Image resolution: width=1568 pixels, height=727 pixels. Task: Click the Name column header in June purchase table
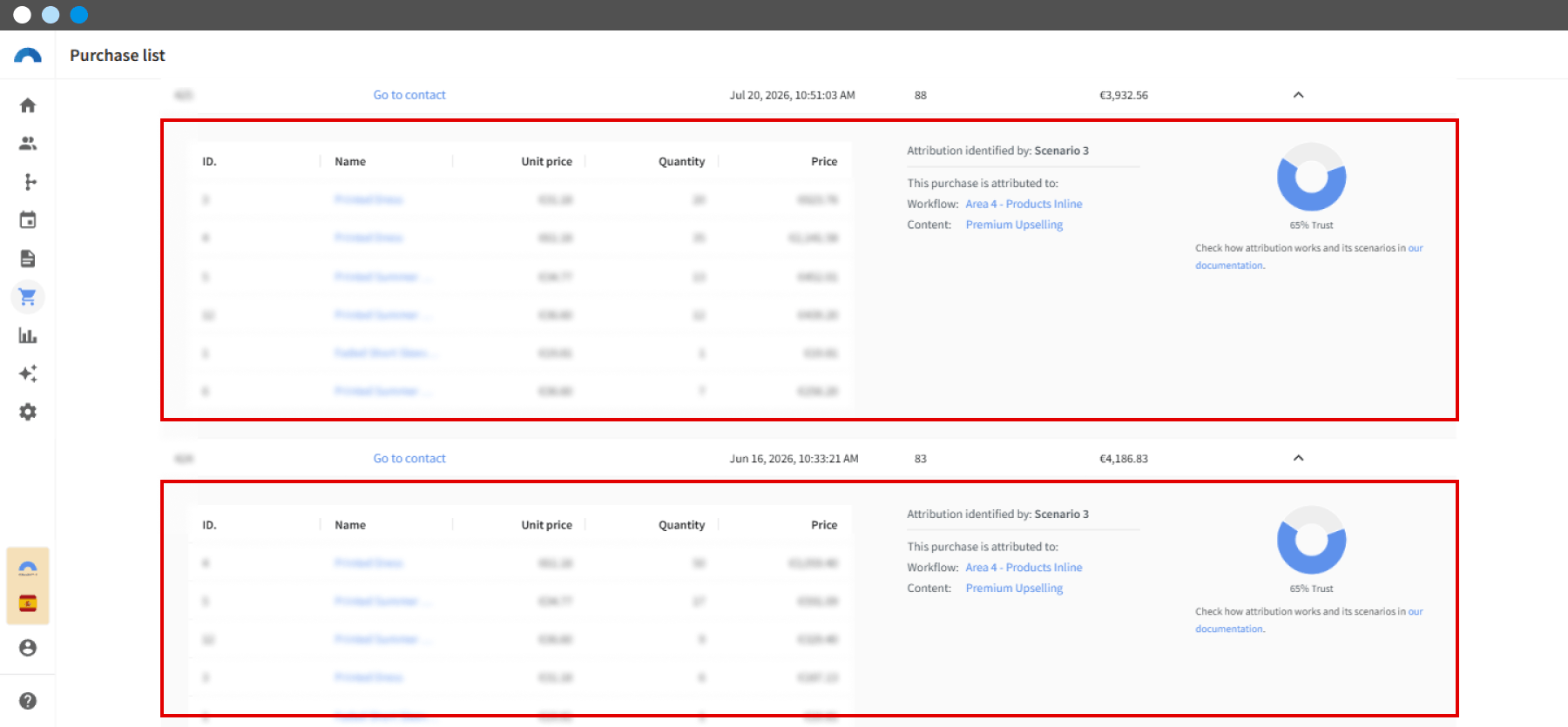click(x=350, y=524)
